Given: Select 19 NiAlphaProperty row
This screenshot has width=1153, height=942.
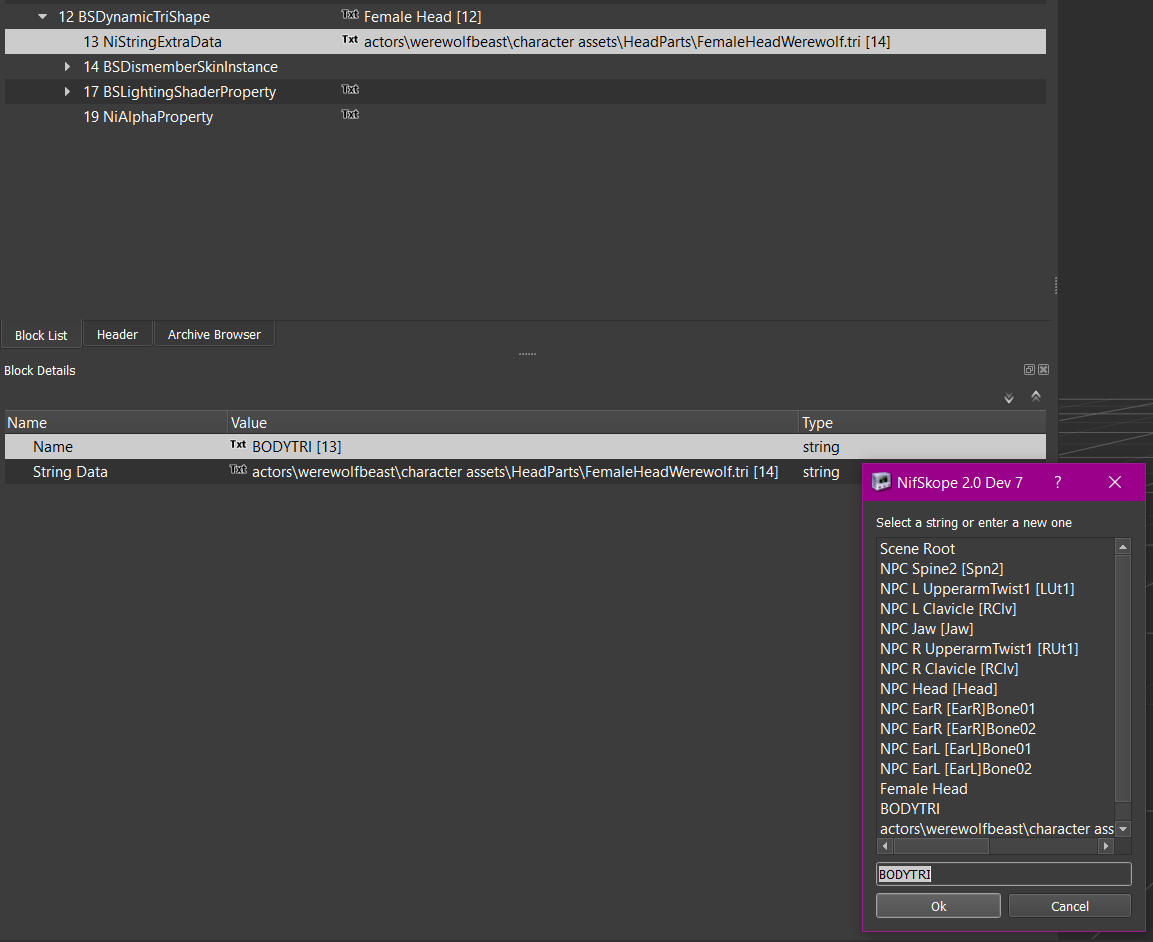Looking at the screenshot, I should [525, 117].
